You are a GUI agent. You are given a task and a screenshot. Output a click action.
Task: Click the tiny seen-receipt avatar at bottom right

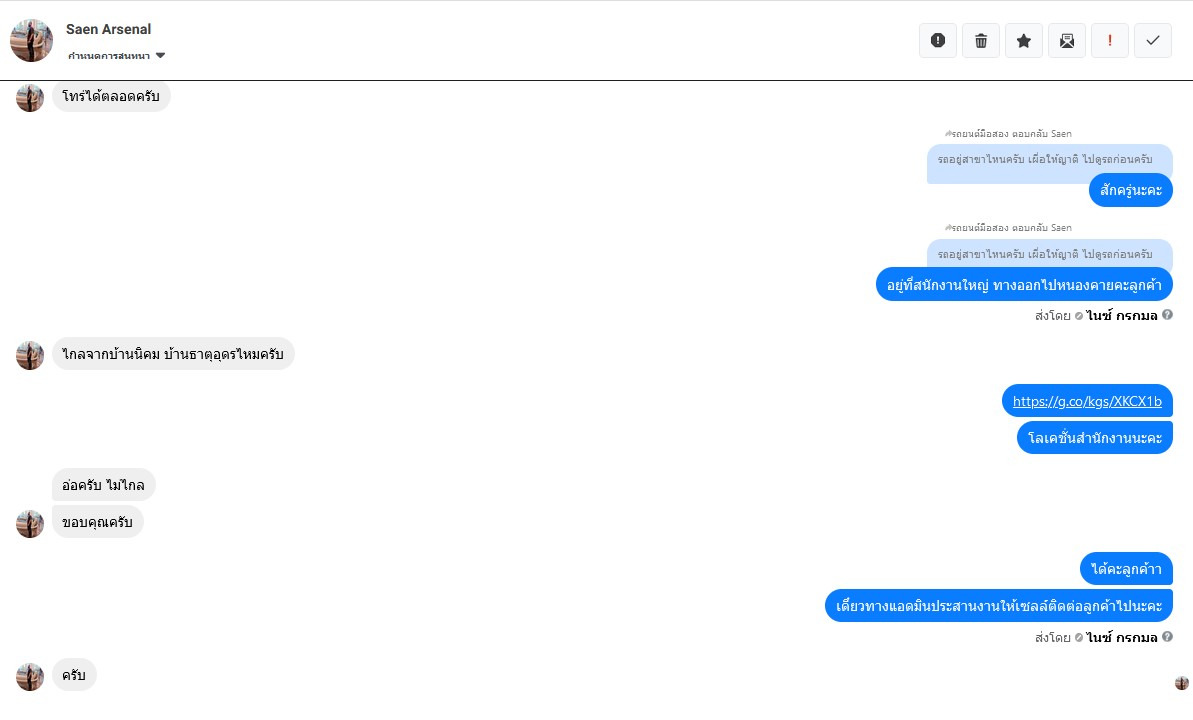coord(1182,683)
